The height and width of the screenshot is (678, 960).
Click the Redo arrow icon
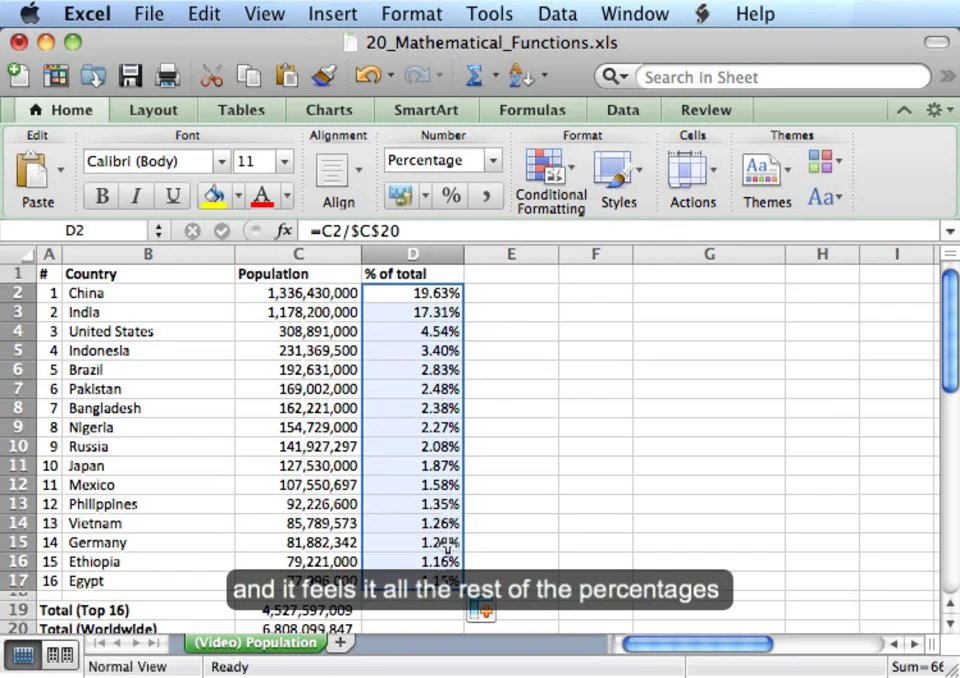click(417, 75)
